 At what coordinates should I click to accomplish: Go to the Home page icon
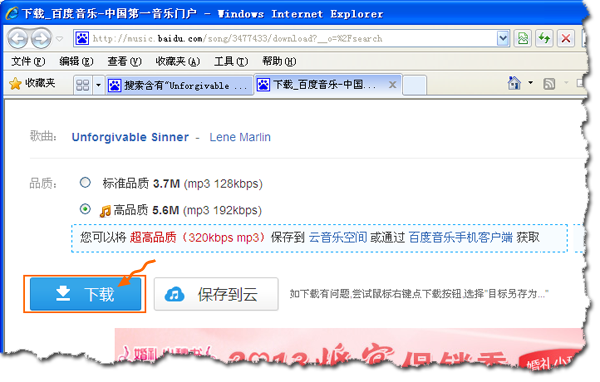[514, 83]
